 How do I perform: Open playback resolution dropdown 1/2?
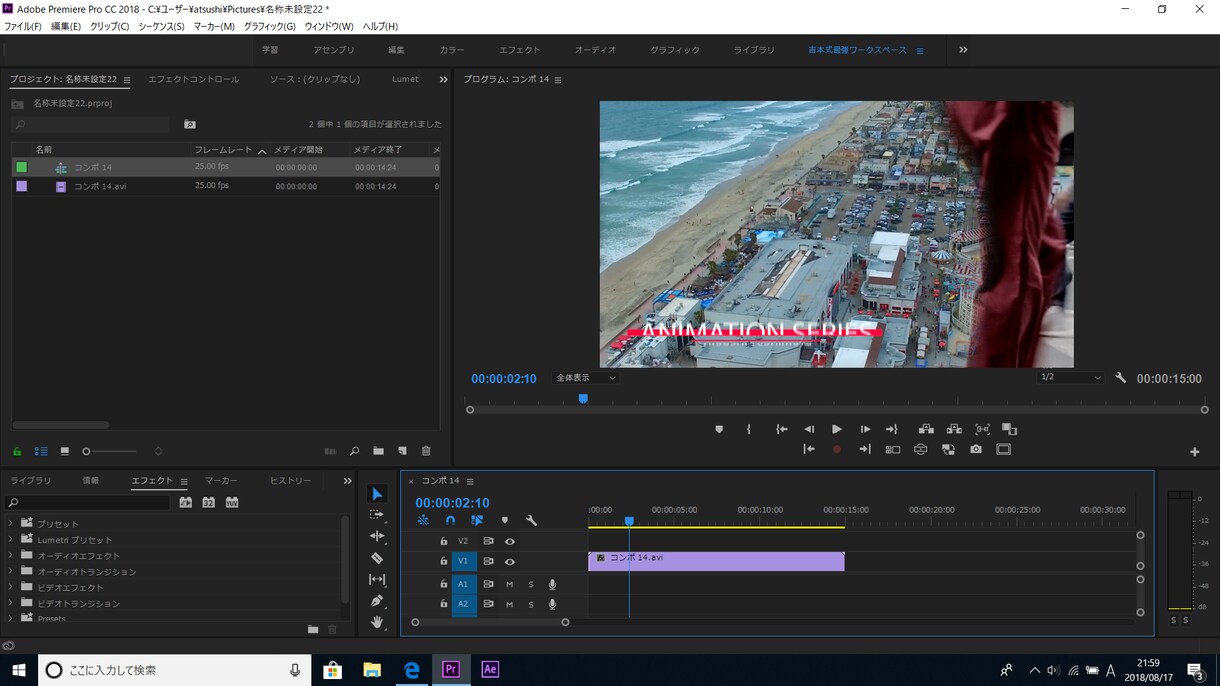pos(1070,378)
